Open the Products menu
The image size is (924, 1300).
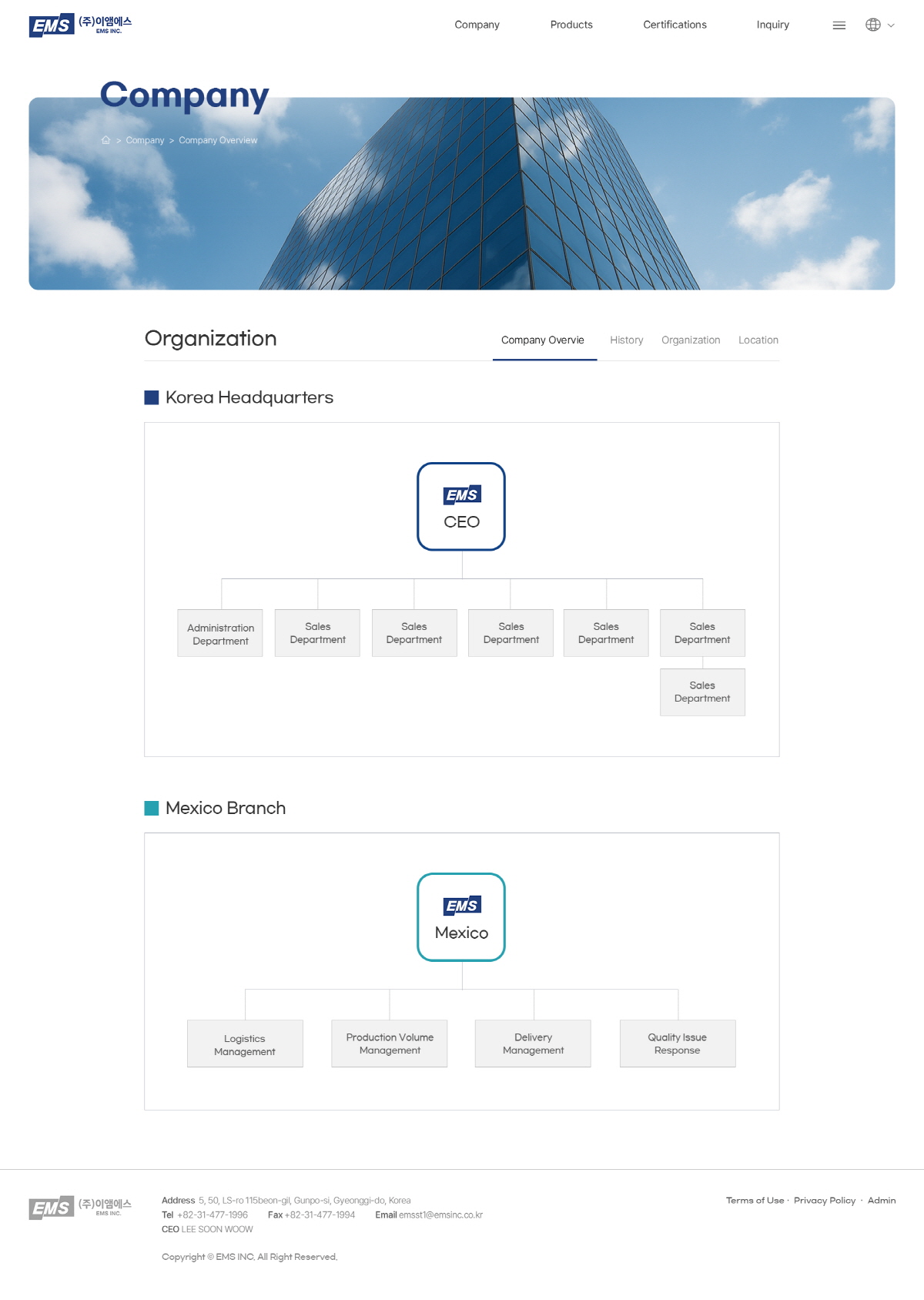(x=571, y=25)
